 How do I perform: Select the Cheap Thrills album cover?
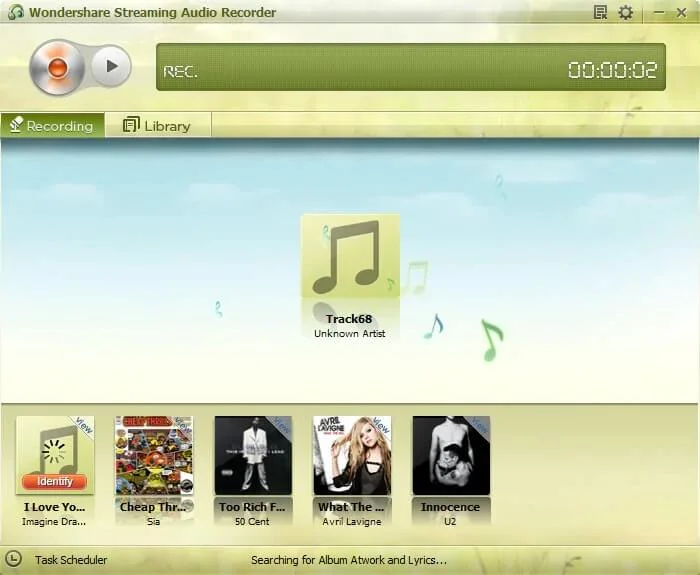point(154,455)
